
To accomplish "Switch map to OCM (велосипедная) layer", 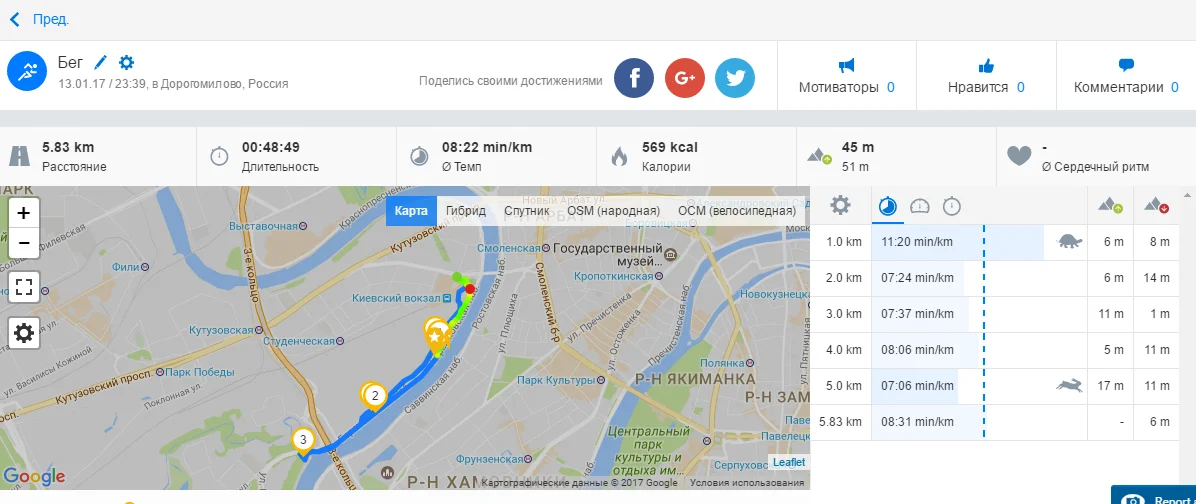I will coord(737,210).
